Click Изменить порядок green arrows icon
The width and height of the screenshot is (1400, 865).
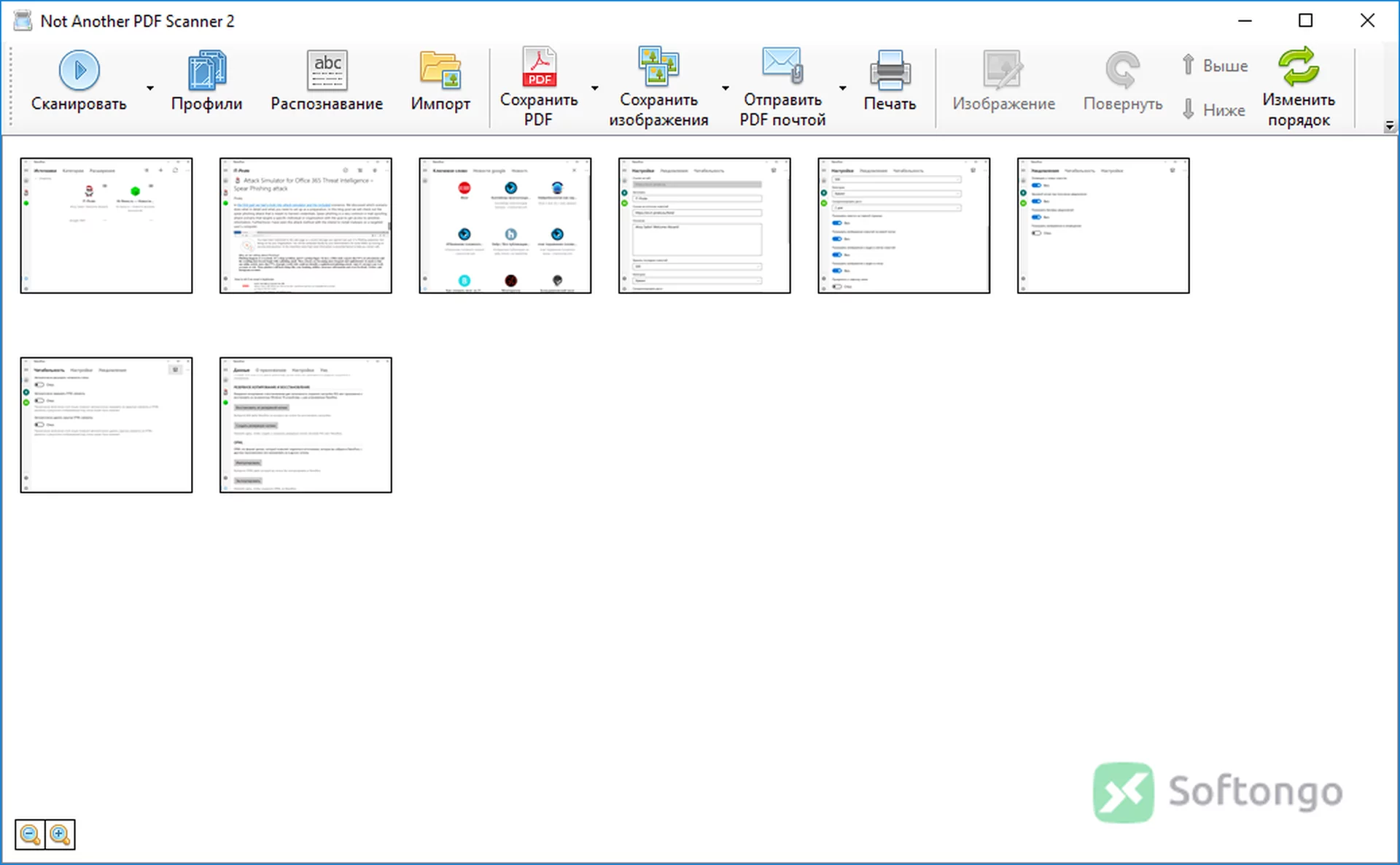[1299, 66]
